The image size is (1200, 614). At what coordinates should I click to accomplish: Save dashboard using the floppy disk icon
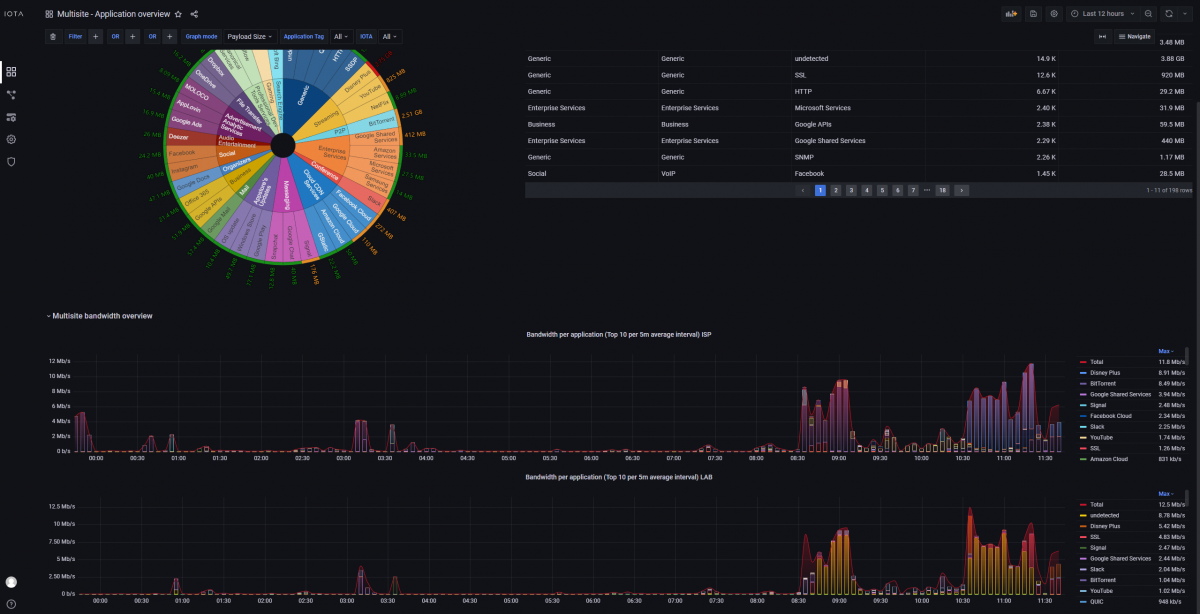tap(1034, 14)
